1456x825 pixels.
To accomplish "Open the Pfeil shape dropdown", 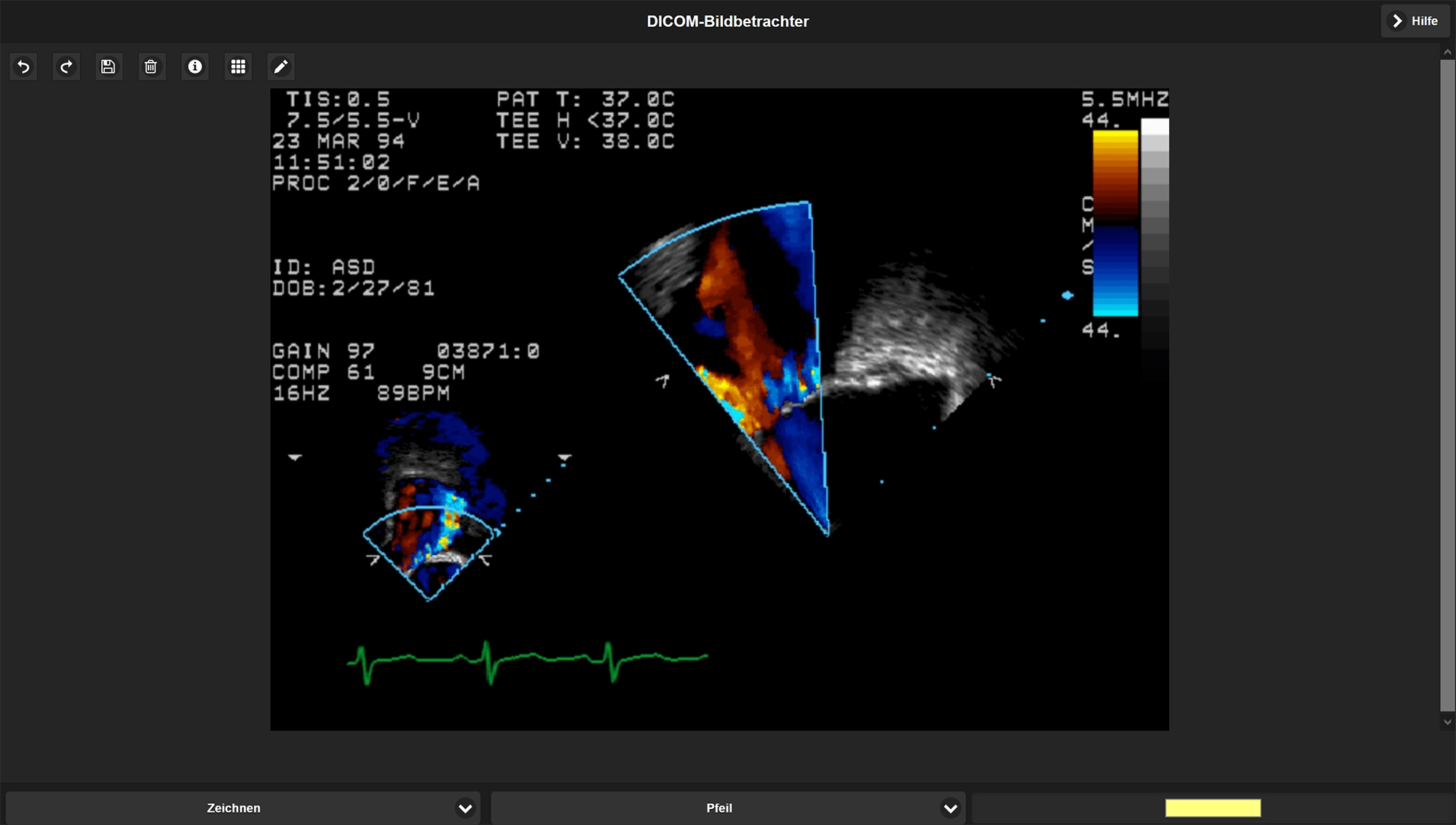I will click(719, 808).
